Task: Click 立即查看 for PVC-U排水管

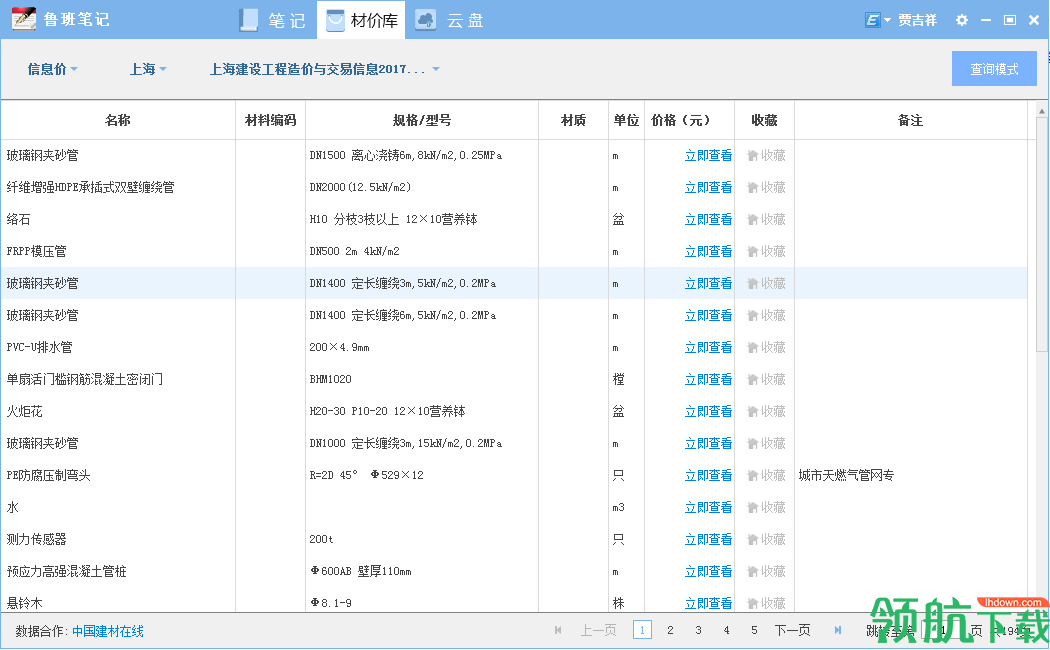Action: (x=708, y=347)
